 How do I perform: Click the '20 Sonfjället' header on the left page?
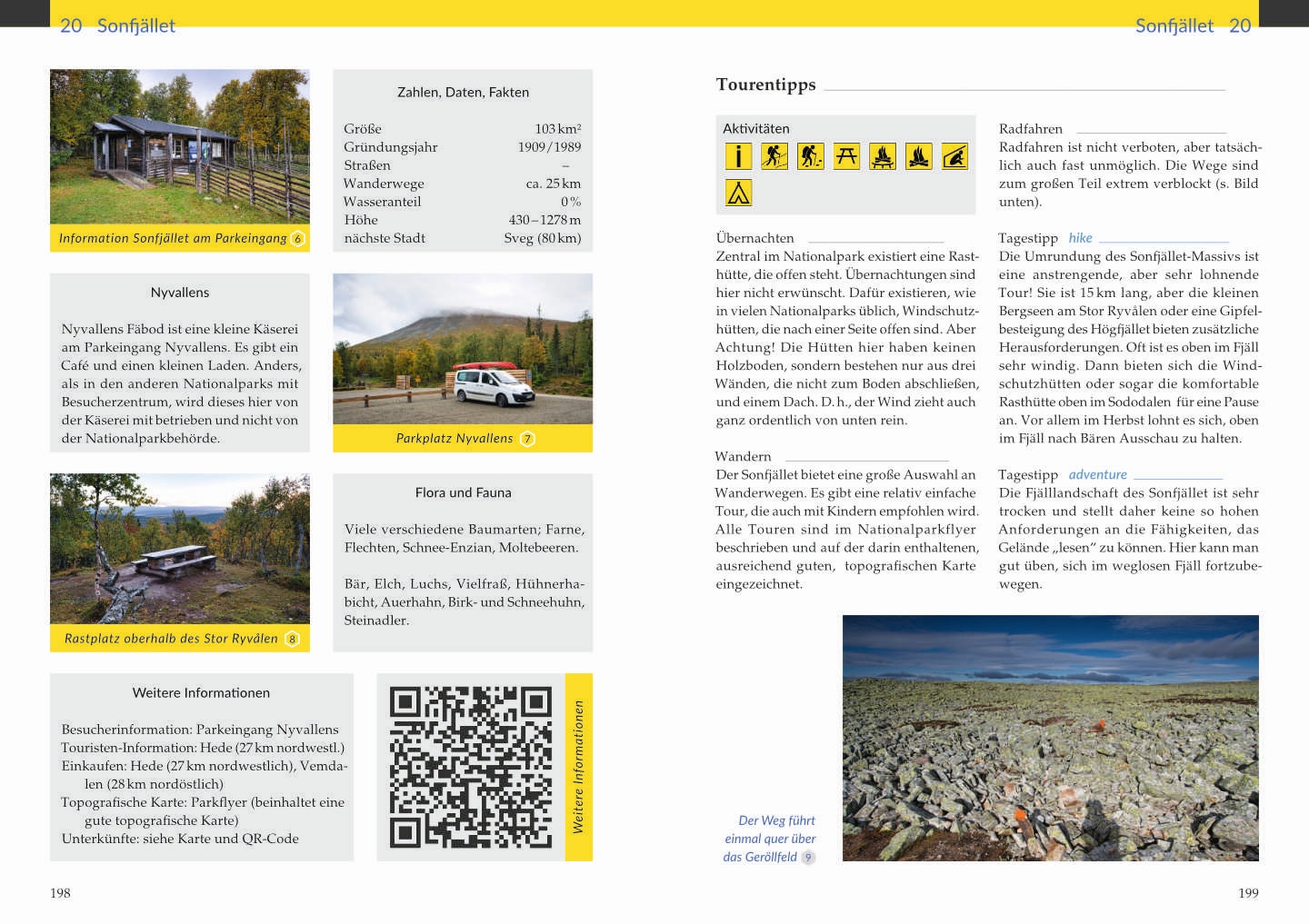coord(117,25)
